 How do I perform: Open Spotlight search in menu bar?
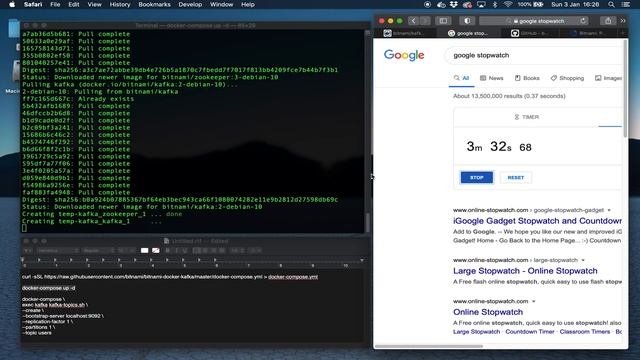pos(611,4)
